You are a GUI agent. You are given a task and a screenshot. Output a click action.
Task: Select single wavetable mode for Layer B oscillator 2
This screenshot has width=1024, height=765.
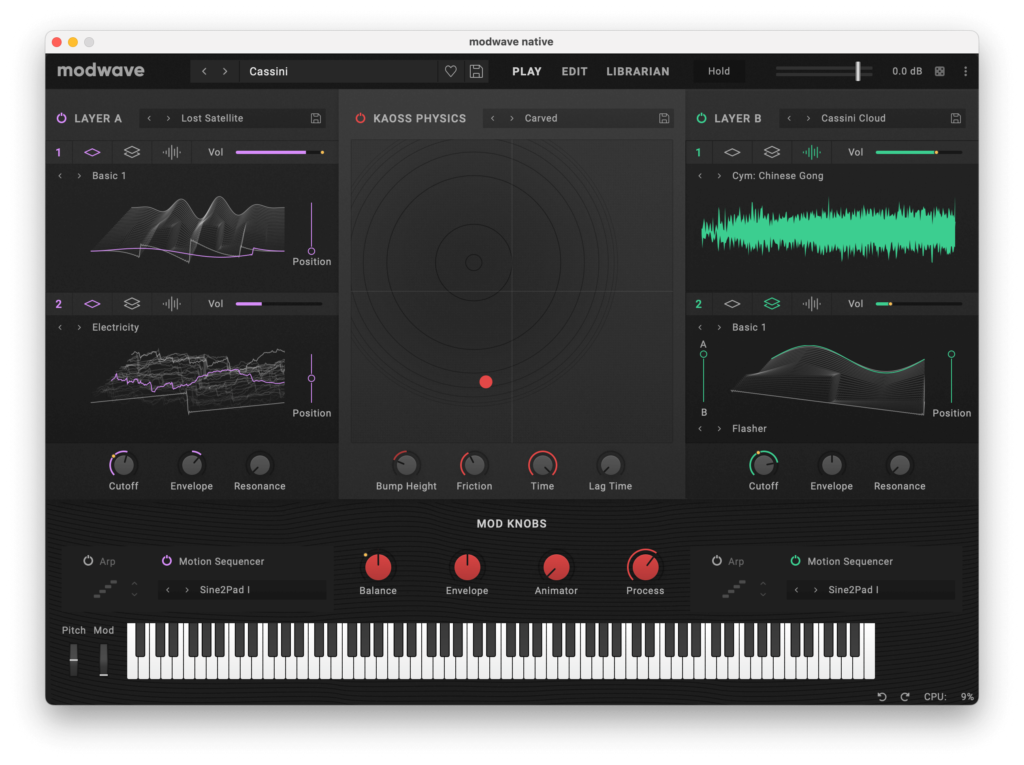tap(732, 304)
